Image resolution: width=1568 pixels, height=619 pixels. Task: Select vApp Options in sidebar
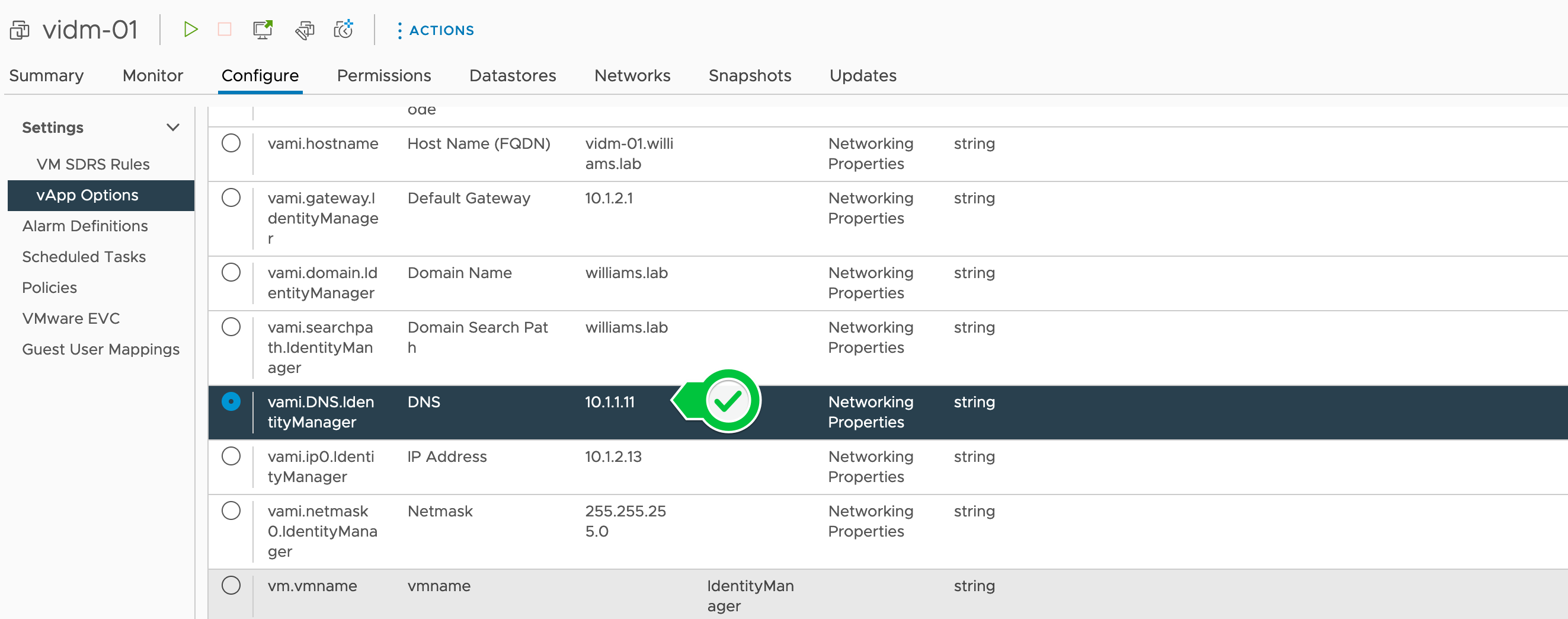(101, 196)
